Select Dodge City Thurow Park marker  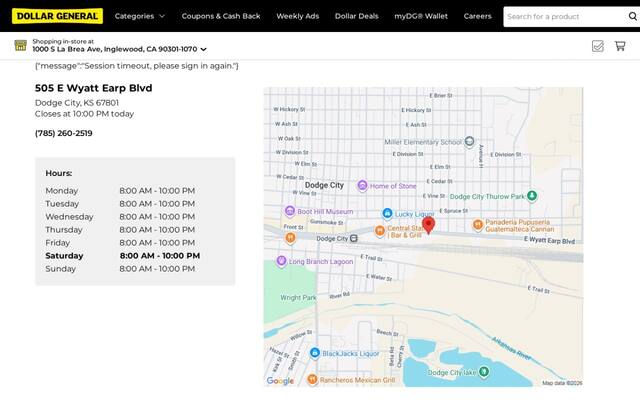pyautogui.click(x=531, y=196)
